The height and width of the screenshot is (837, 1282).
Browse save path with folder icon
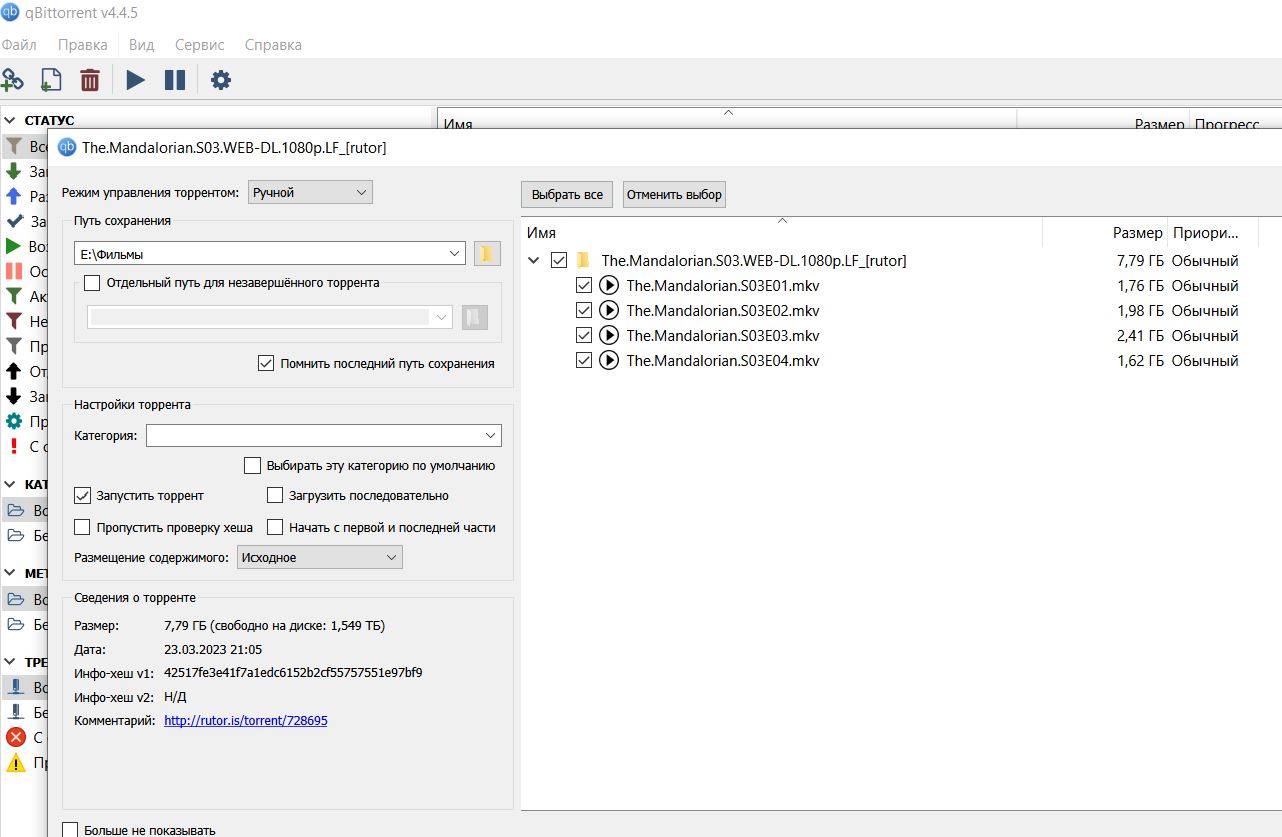486,254
